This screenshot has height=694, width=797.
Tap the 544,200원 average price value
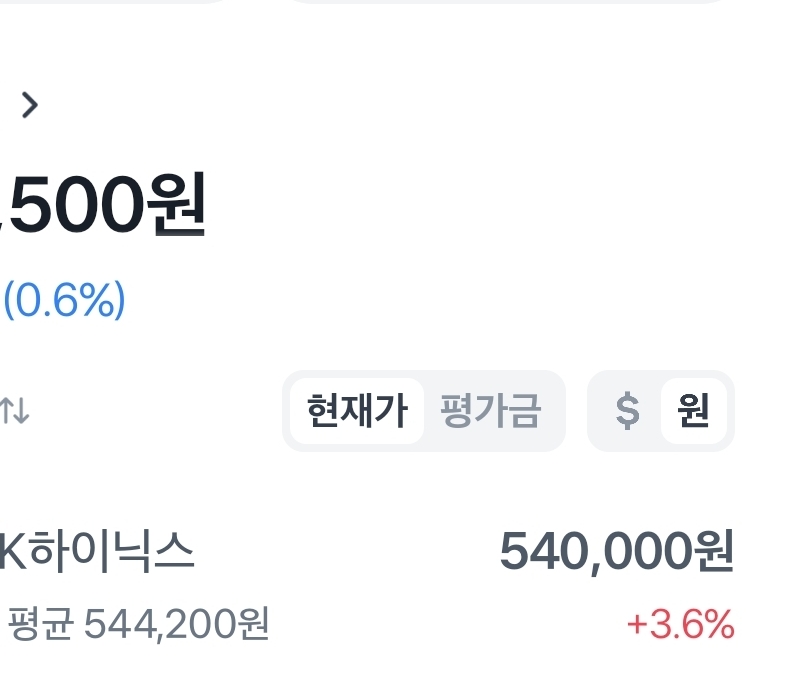(x=176, y=625)
